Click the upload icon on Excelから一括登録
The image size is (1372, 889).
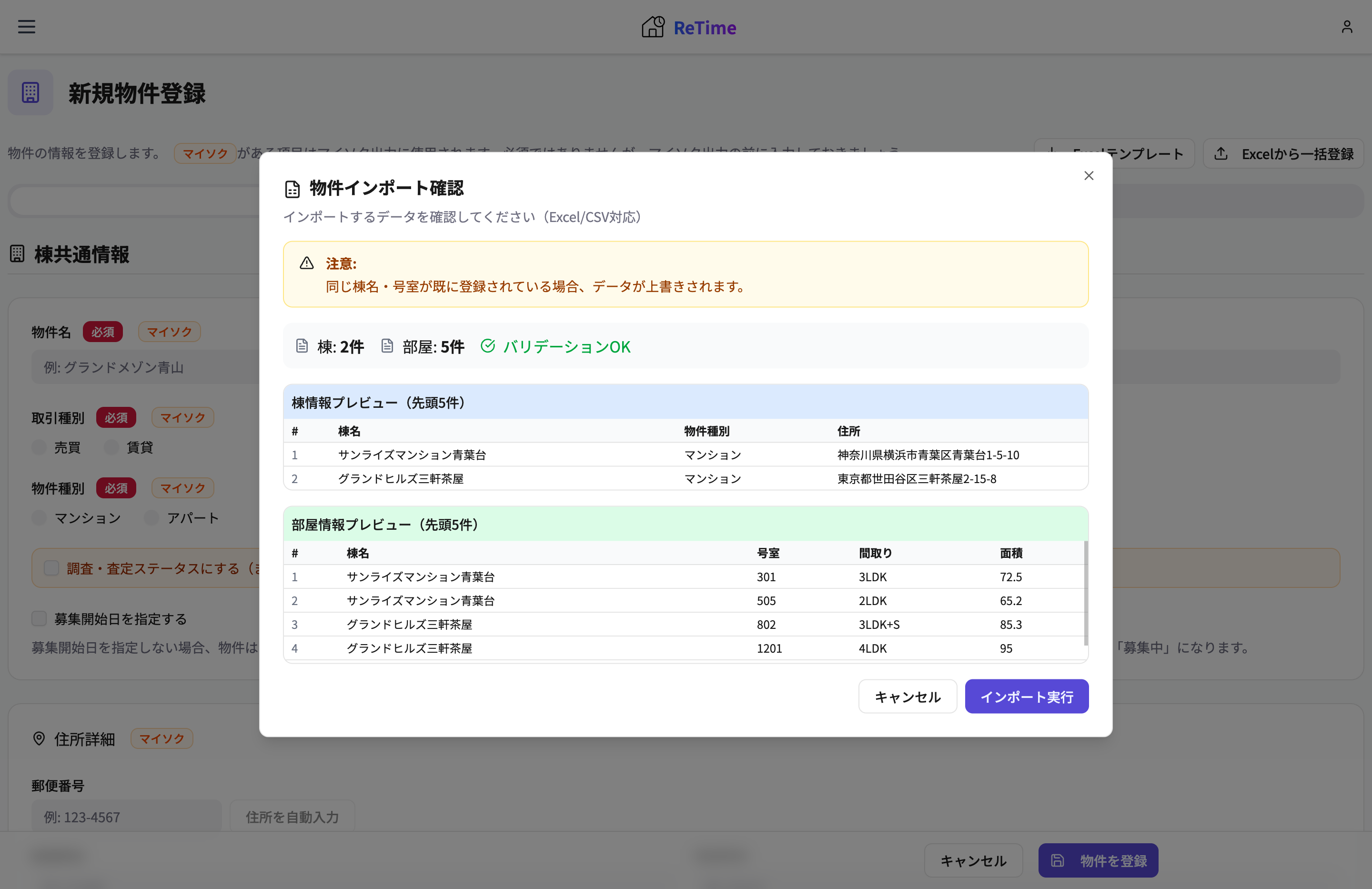click(1222, 153)
